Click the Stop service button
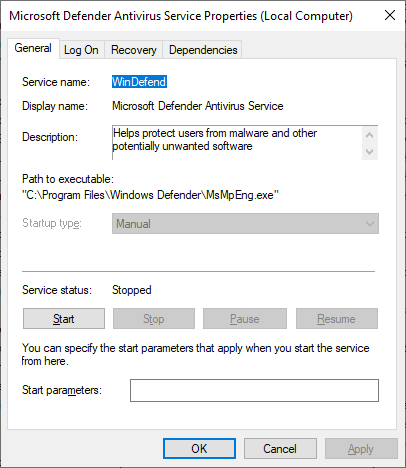406x468 pixels. click(154, 319)
